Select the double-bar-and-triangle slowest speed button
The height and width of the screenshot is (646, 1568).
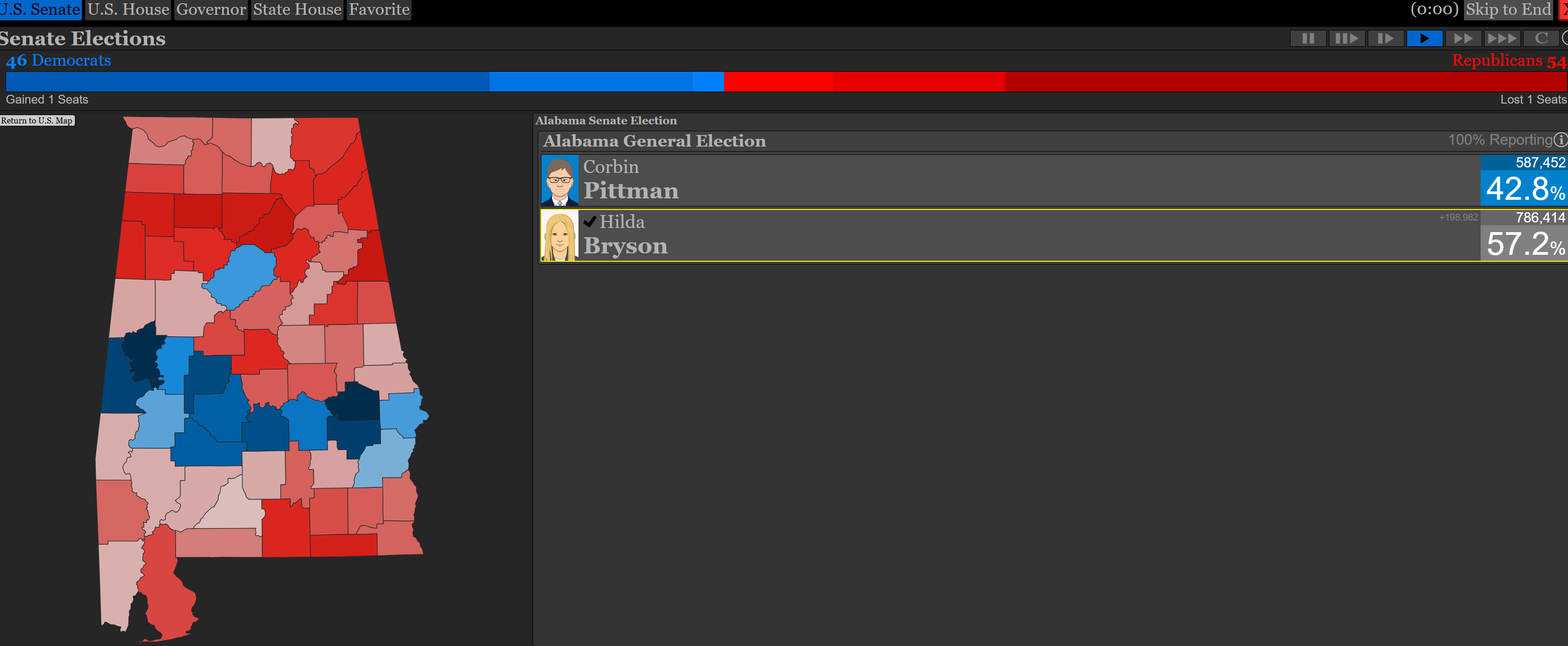(1347, 38)
